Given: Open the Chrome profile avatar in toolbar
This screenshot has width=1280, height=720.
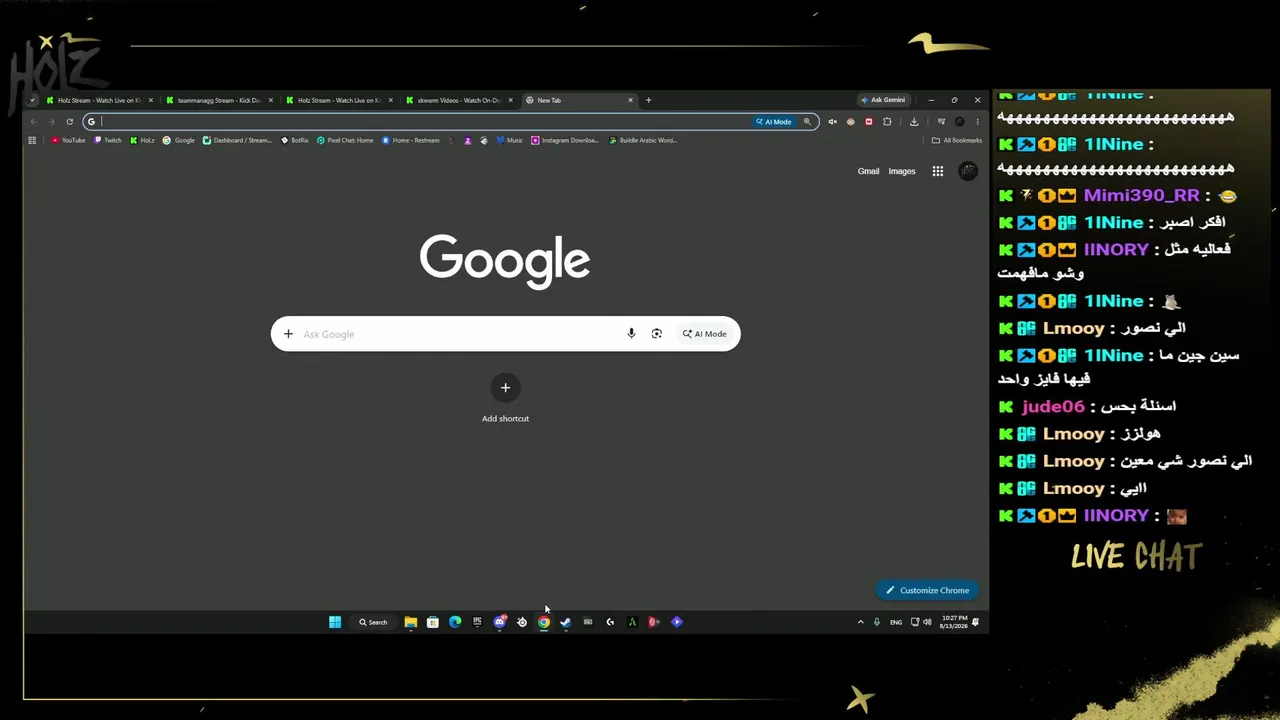Looking at the screenshot, I should click(x=959, y=122).
